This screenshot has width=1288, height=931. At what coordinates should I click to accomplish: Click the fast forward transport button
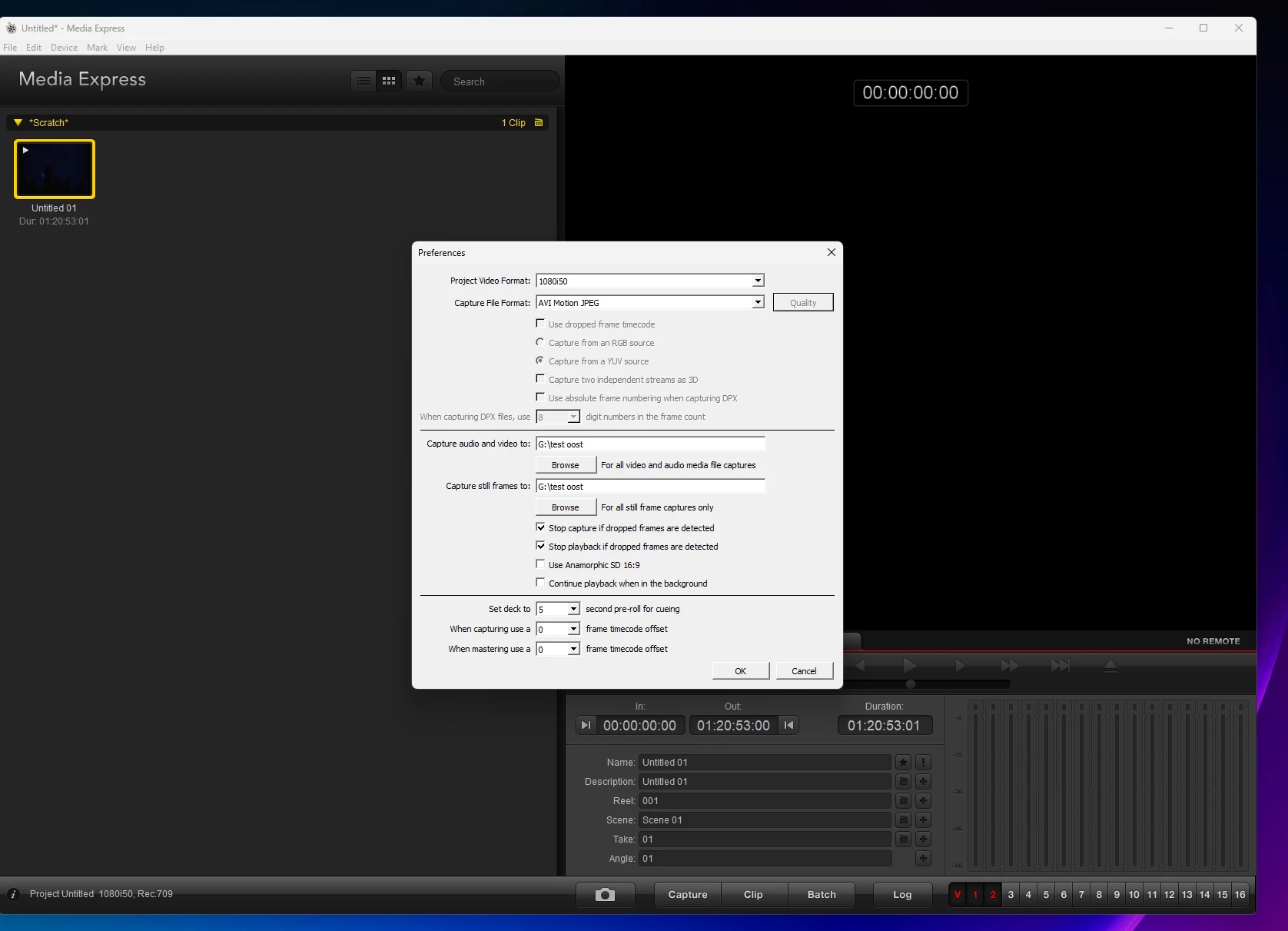pos(1009,665)
